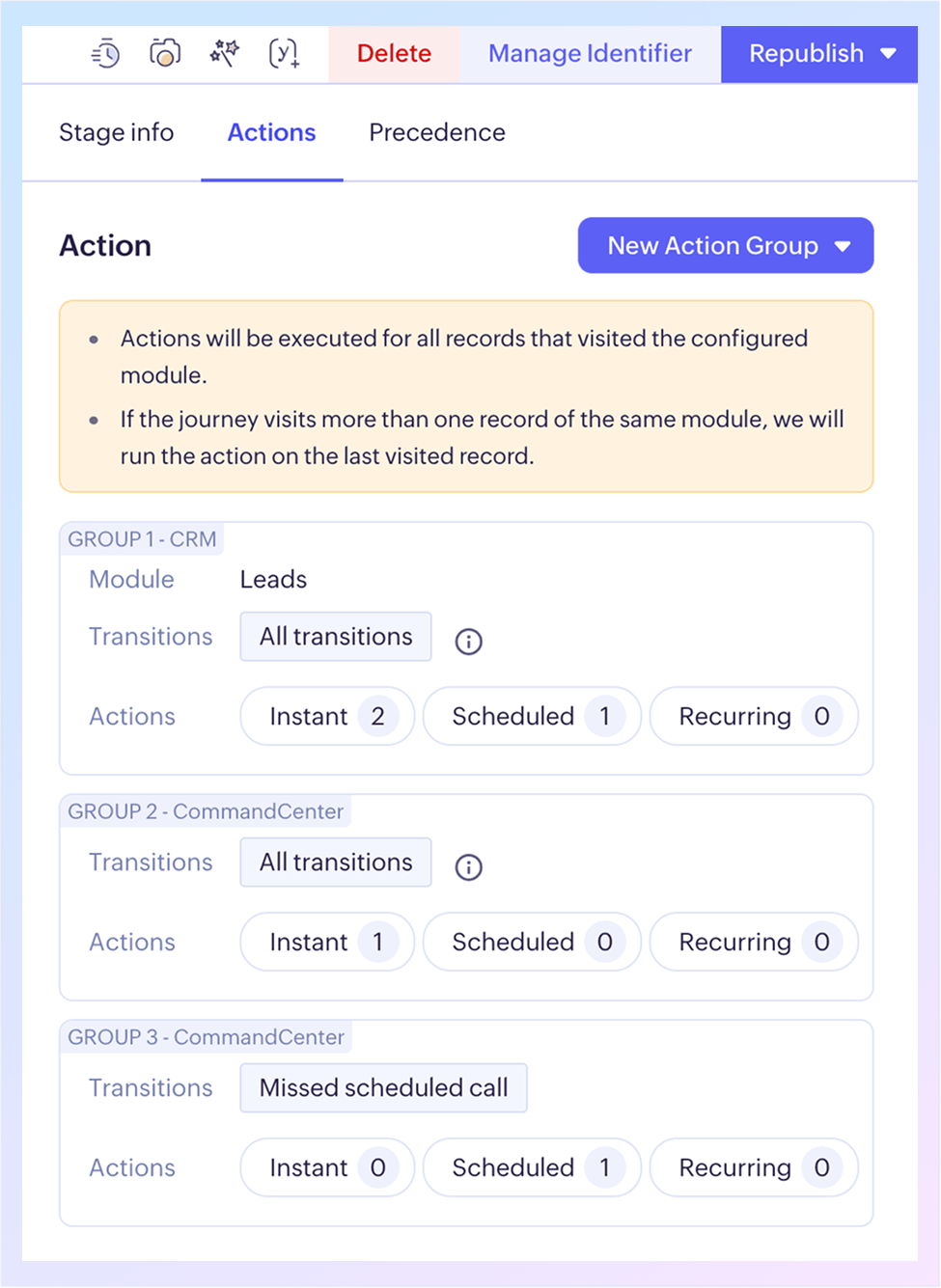Image resolution: width=941 pixels, height=1288 pixels.
Task: Select the Actions tab
Action: click(271, 132)
